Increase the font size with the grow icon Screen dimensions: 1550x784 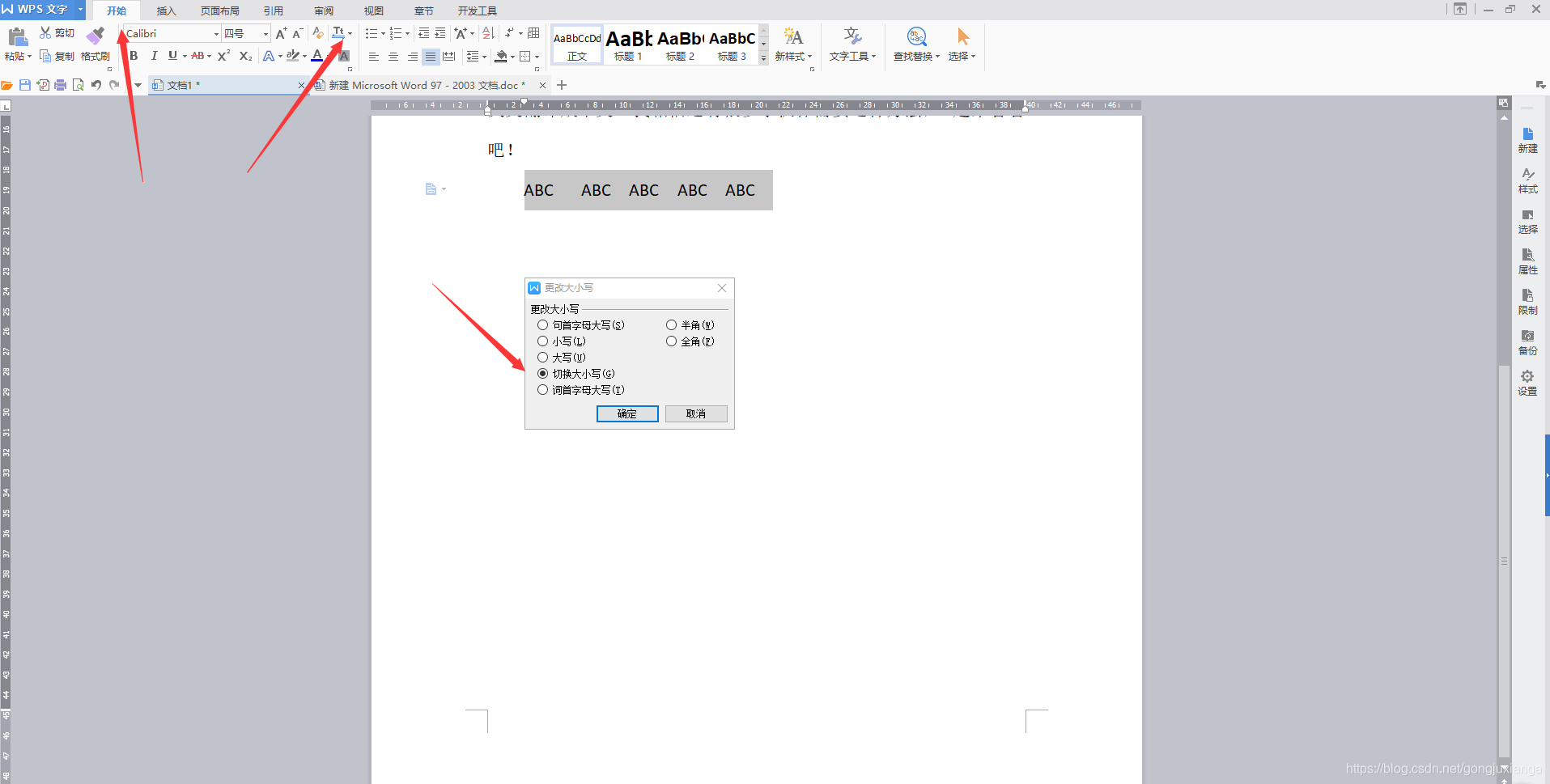point(281,33)
